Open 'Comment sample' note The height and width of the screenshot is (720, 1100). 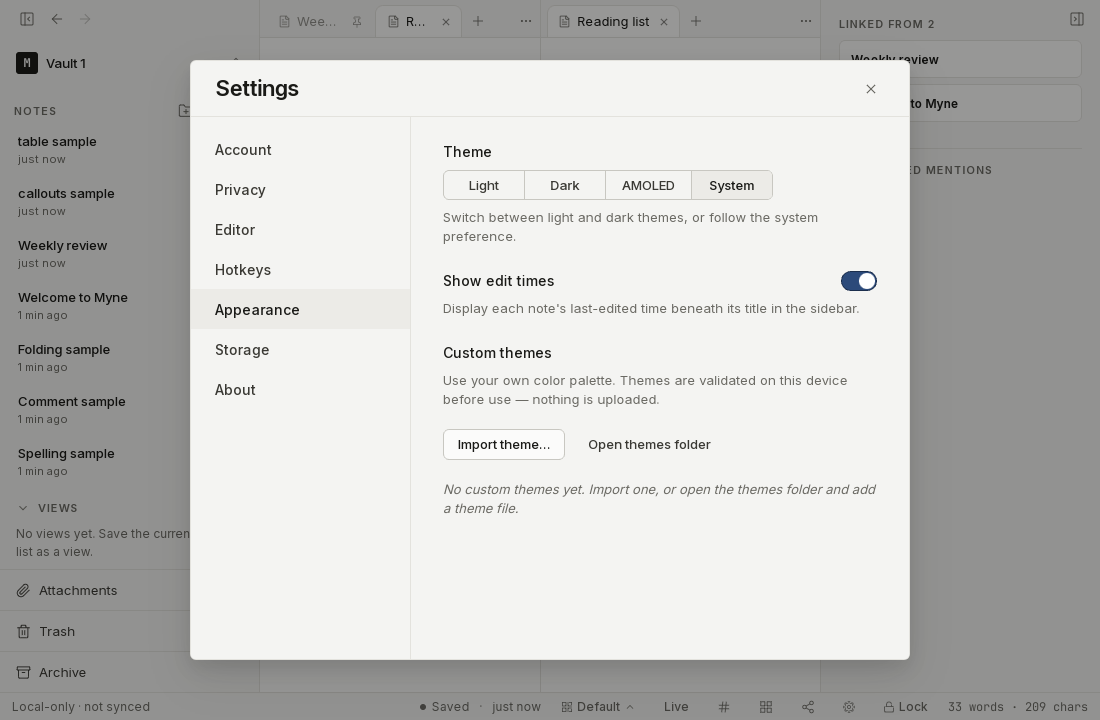95,409
